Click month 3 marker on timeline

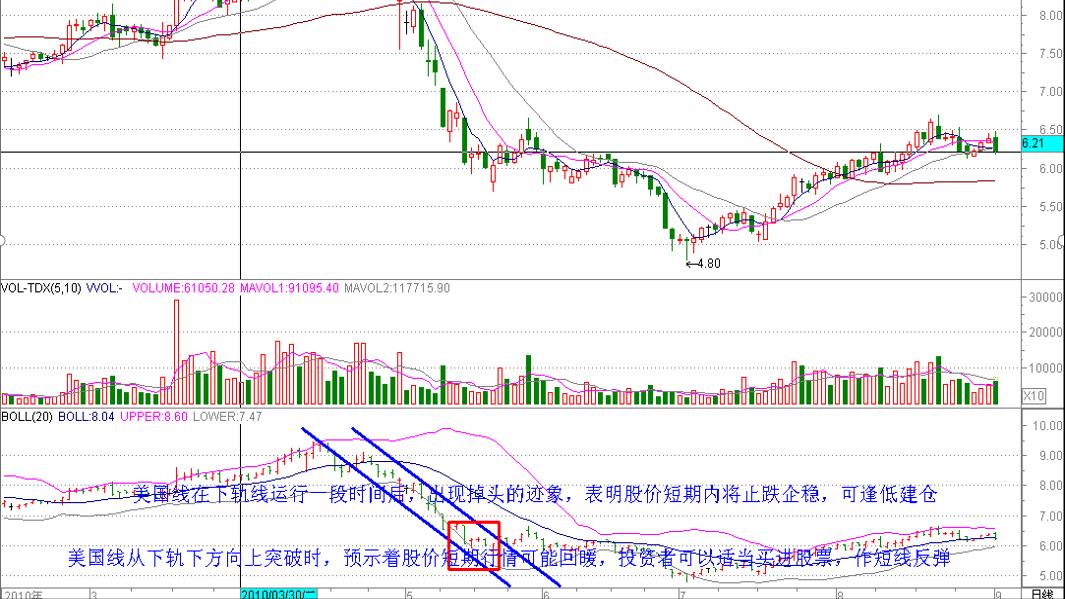tap(94, 595)
